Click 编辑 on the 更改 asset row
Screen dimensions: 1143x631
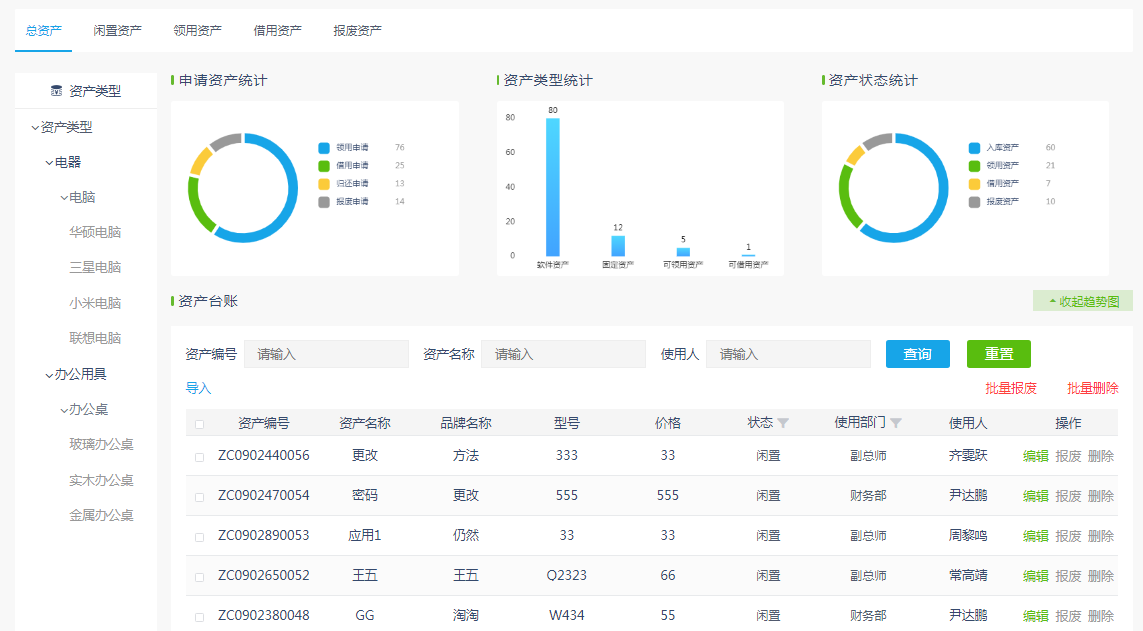point(1034,455)
